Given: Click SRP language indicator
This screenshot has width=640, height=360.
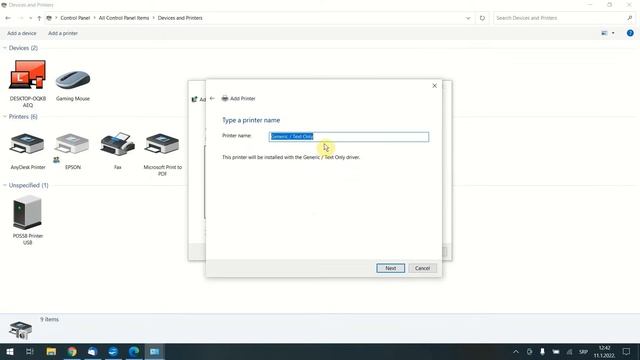Looking at the screenshot, I should point(583,352).
